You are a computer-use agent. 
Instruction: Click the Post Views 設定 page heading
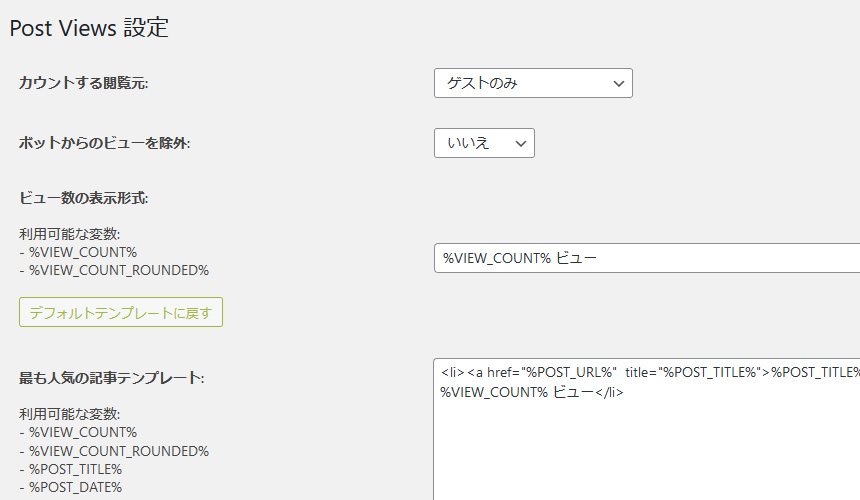pyautogui.click(x=89, y=28)
